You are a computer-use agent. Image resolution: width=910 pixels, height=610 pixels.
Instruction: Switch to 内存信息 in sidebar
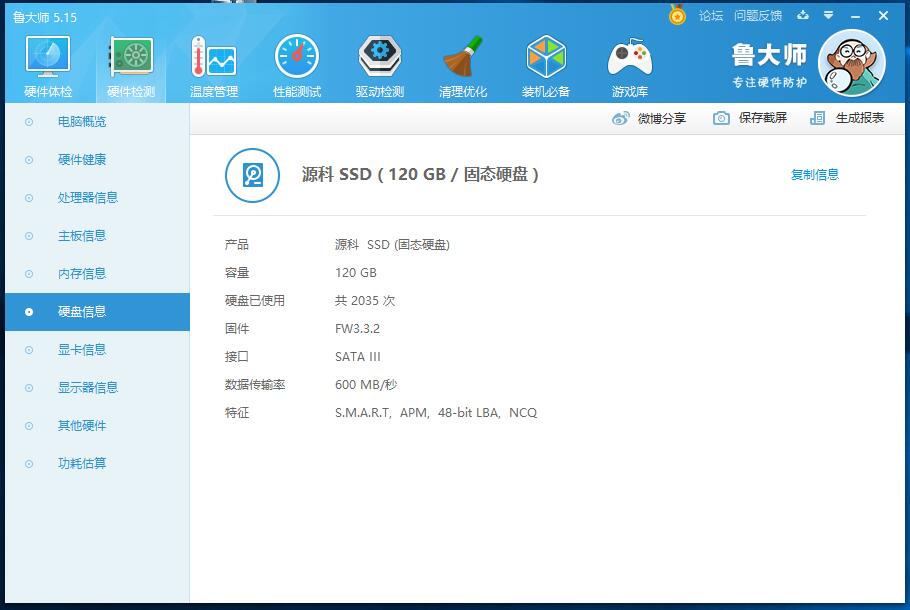click(82, 274)
